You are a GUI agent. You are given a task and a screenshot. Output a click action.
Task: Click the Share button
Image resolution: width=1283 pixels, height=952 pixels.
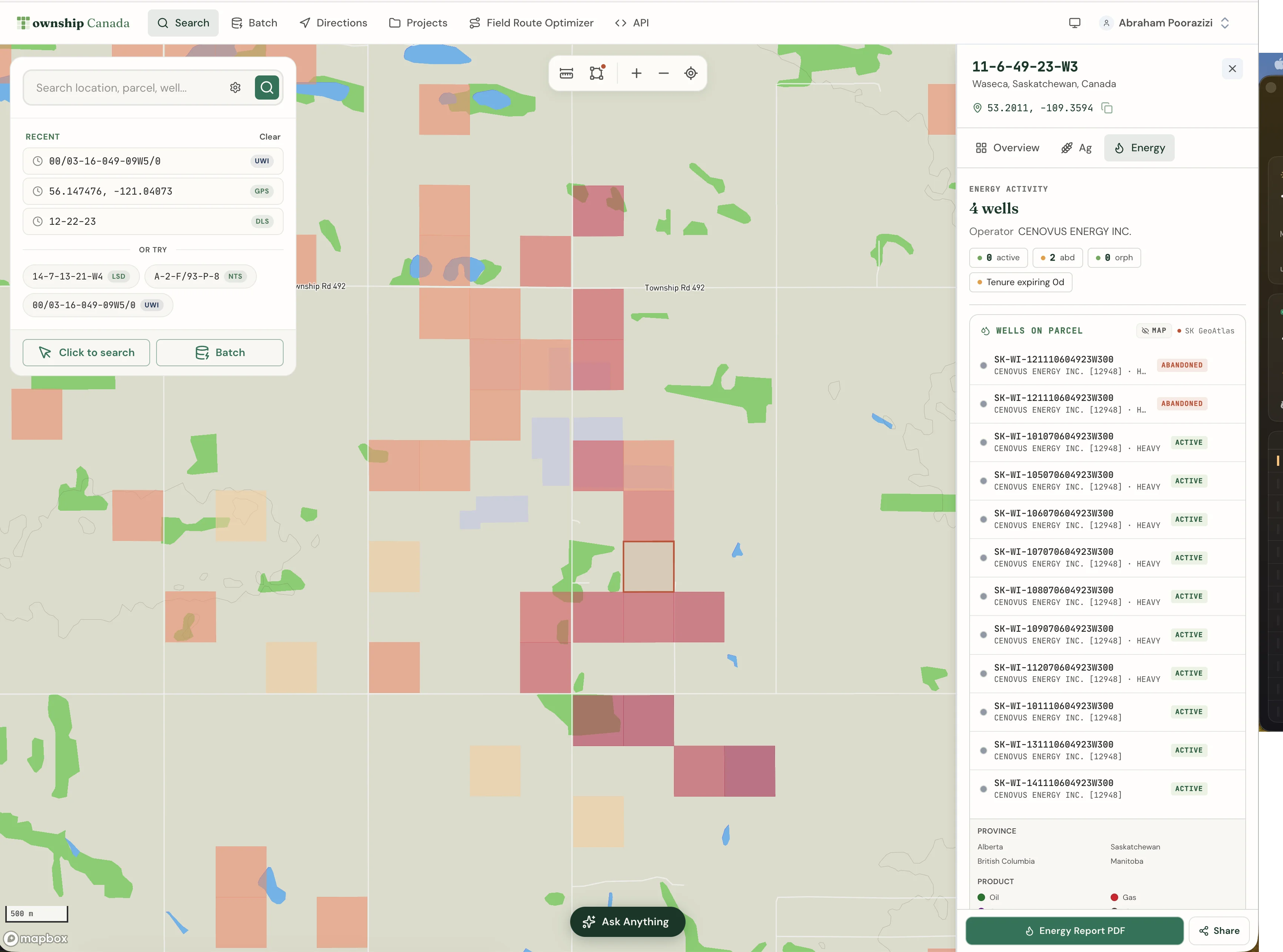click(x=1219, y=931)
